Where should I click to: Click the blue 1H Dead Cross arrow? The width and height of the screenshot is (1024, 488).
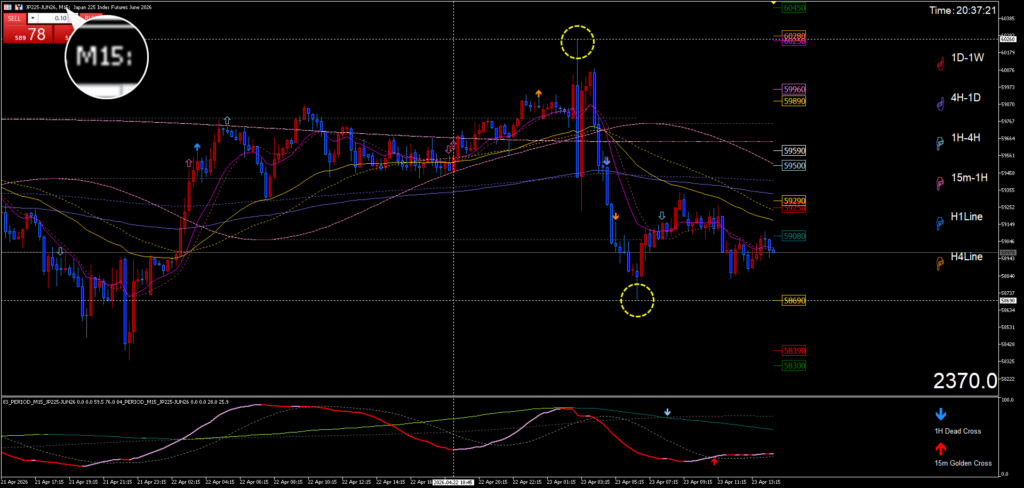click(940, 412)
